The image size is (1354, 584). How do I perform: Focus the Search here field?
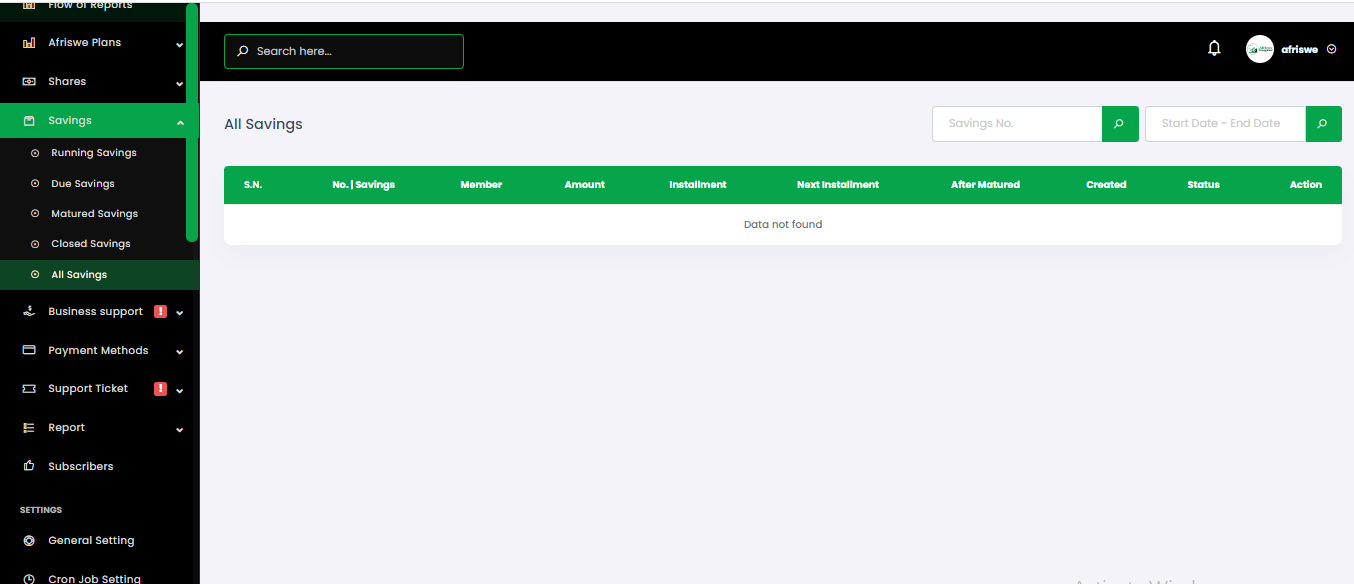pyautogui.click(x=344, y=51)
